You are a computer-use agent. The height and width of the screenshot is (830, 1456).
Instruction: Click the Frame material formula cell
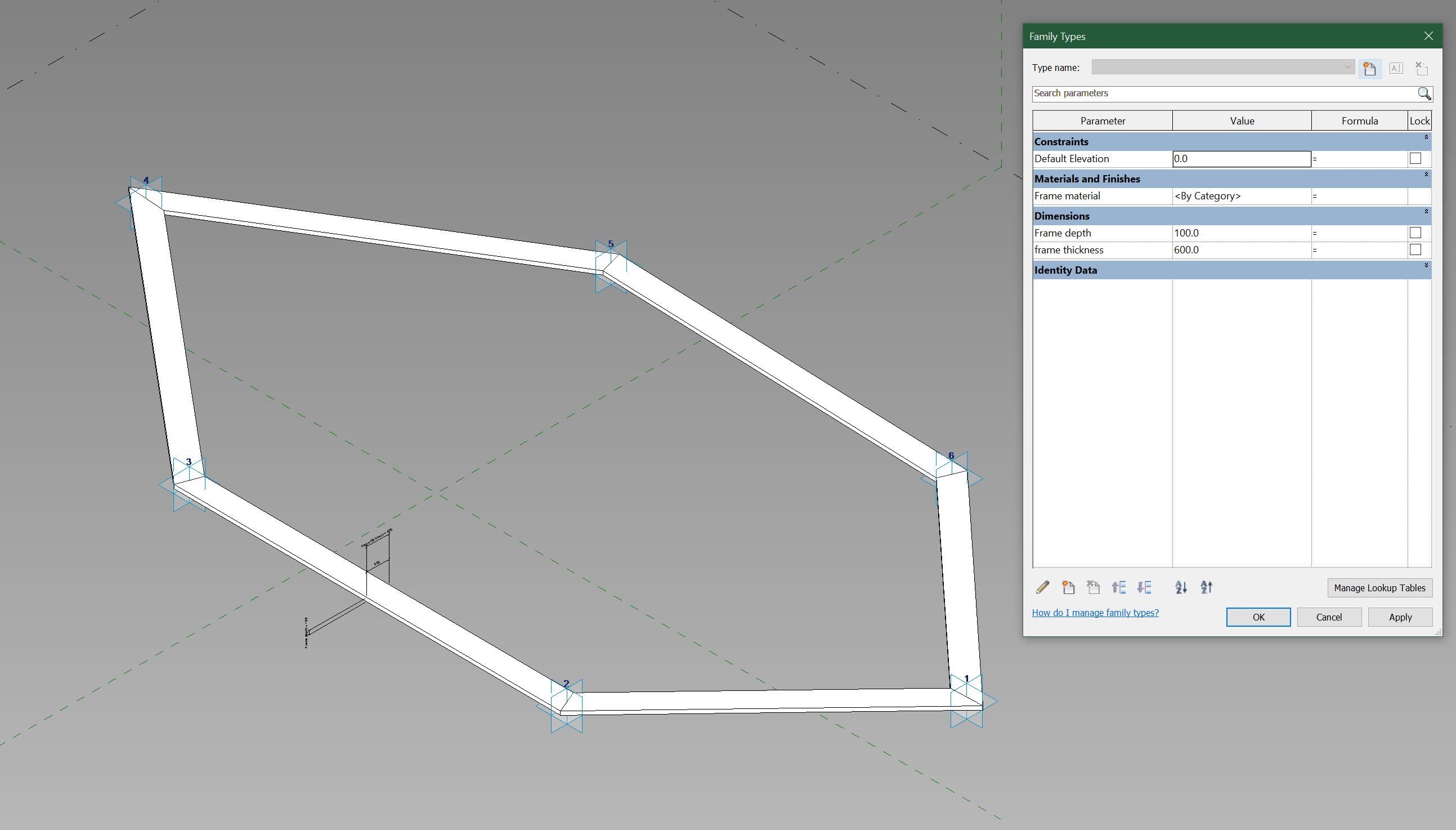coord(1360,196)
